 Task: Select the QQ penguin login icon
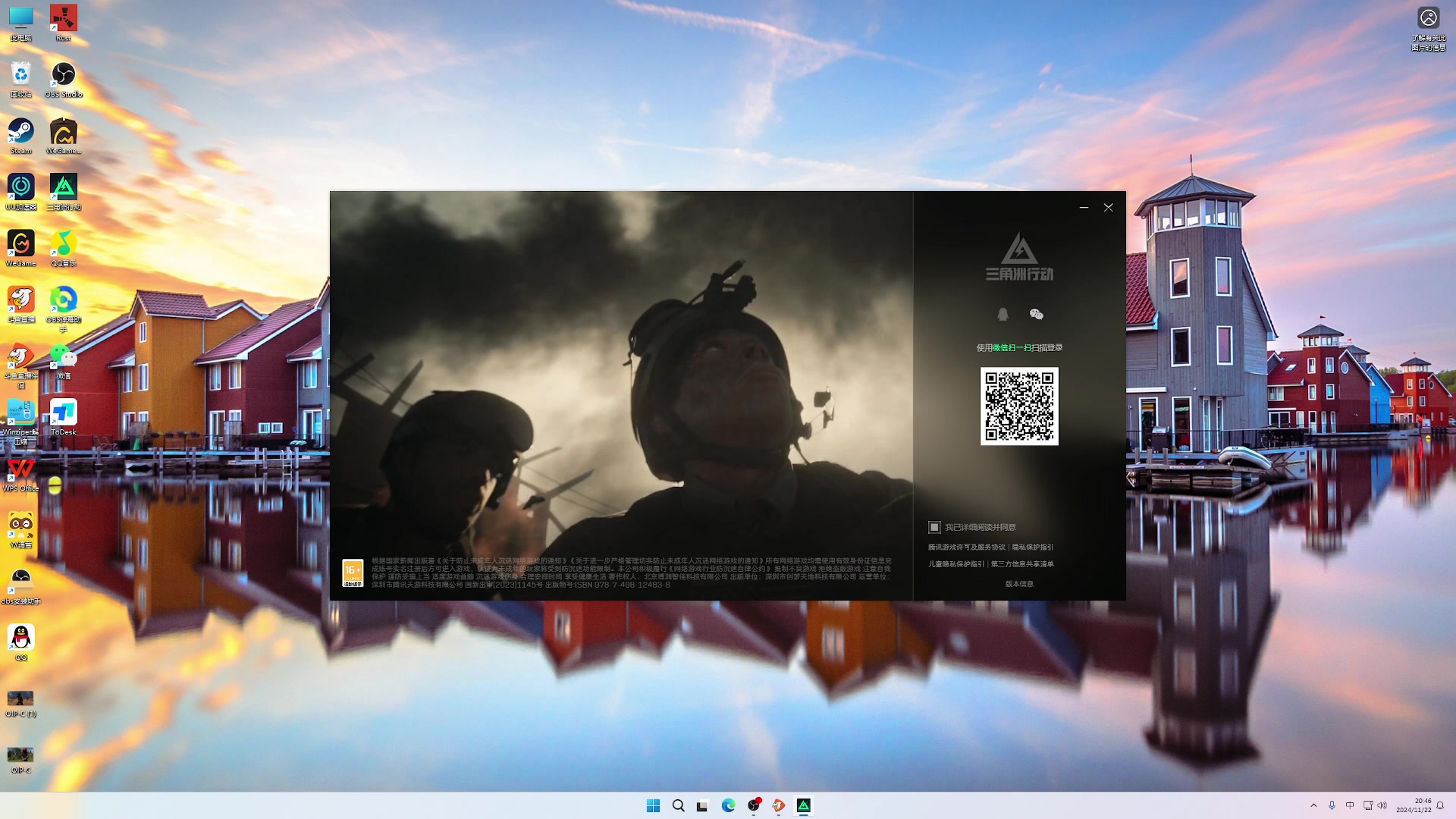[1003, 314]
